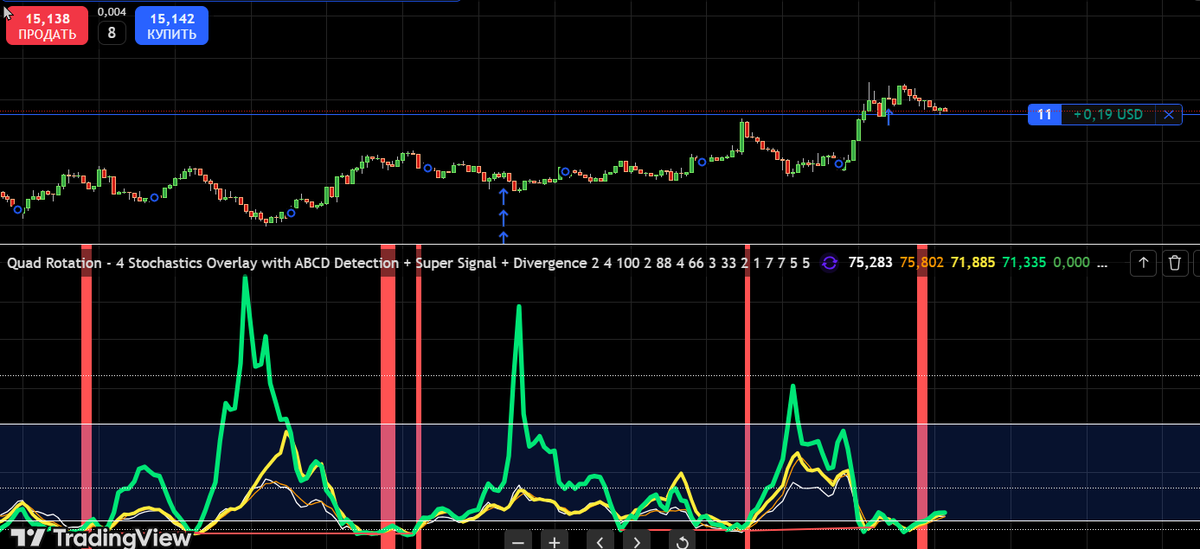
Task: Zoom in the chart with the plus button
Action: tap(553, 541)
